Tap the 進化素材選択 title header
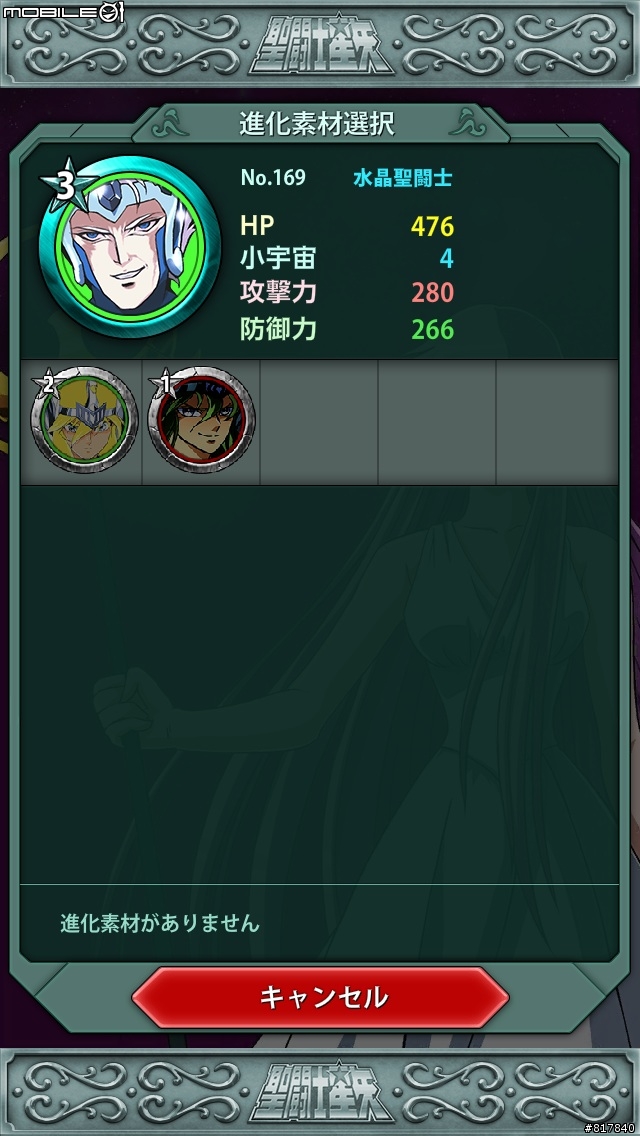640x1136 pixels. (x=317, y=124)
